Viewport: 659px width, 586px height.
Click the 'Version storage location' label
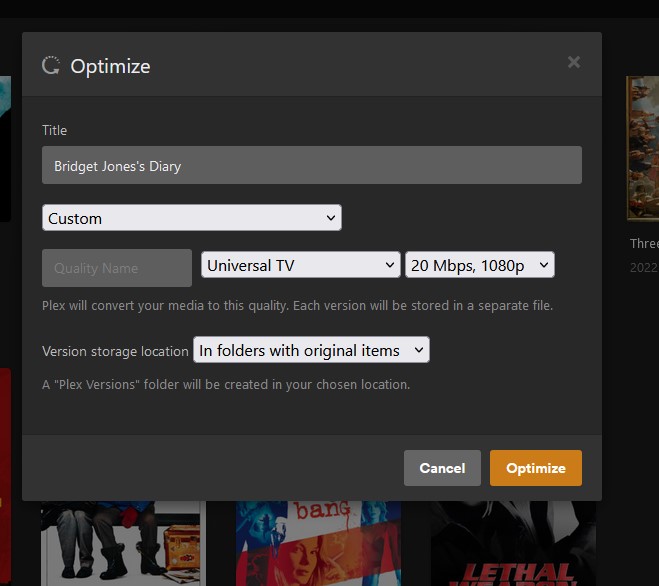click(115, 351)
